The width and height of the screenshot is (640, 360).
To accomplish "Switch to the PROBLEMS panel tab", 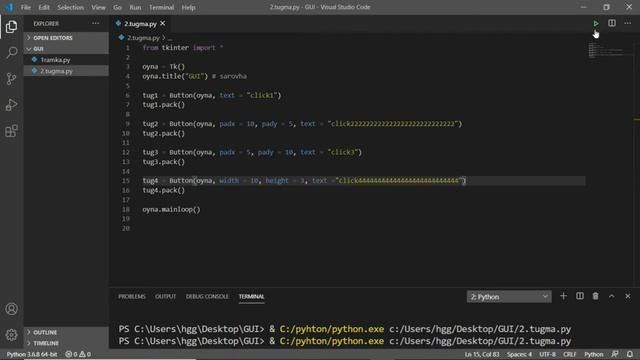I will (x=132, y=296).
